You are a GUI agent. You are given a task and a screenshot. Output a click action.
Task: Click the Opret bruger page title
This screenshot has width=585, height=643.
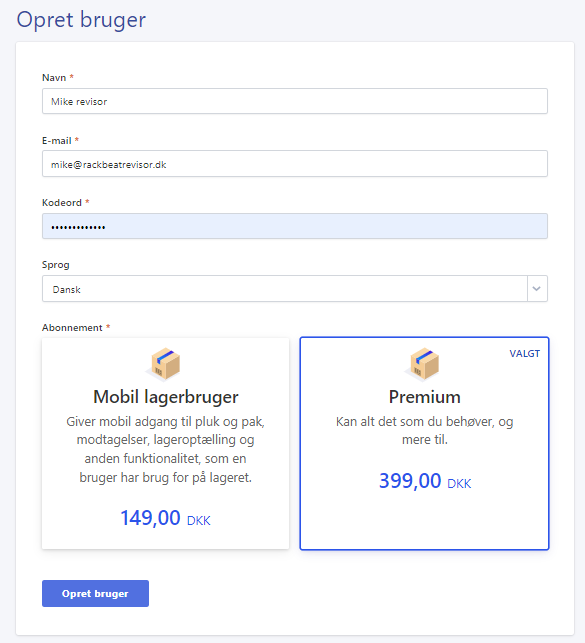(x=81, y=20)
